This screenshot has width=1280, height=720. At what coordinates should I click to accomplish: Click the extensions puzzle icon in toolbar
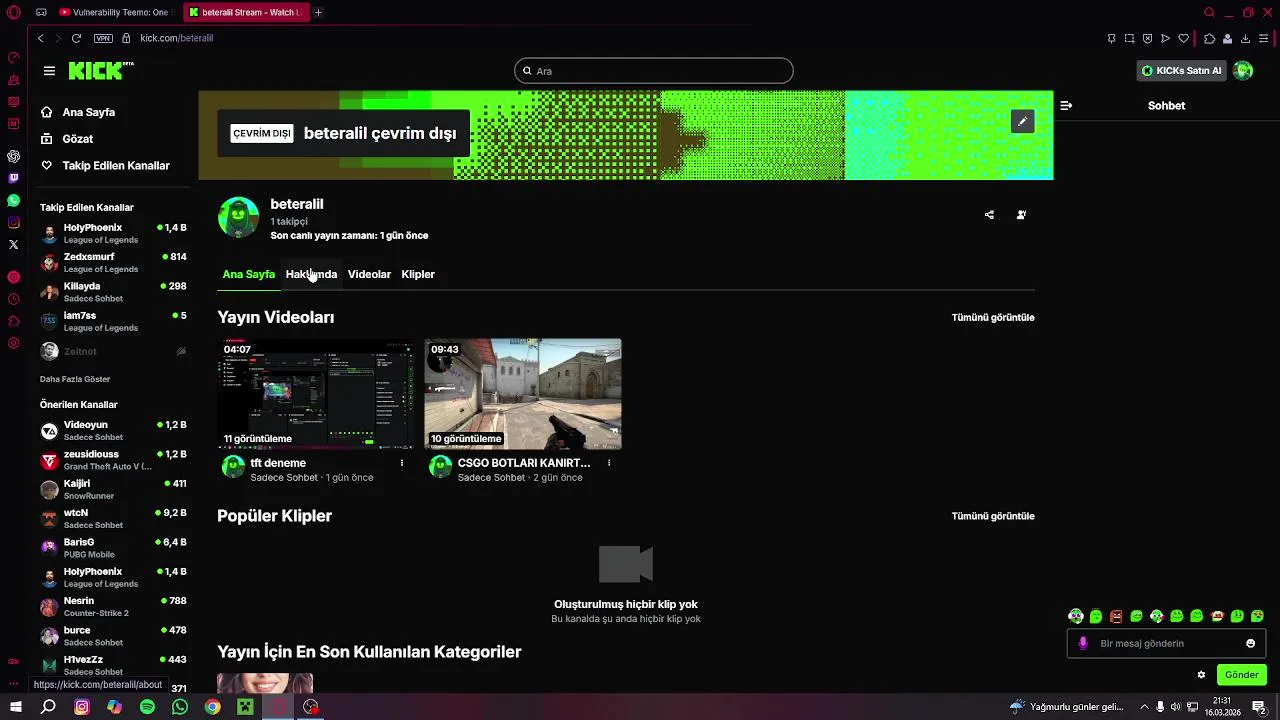pyautogui.click(x=1209, y=38)
